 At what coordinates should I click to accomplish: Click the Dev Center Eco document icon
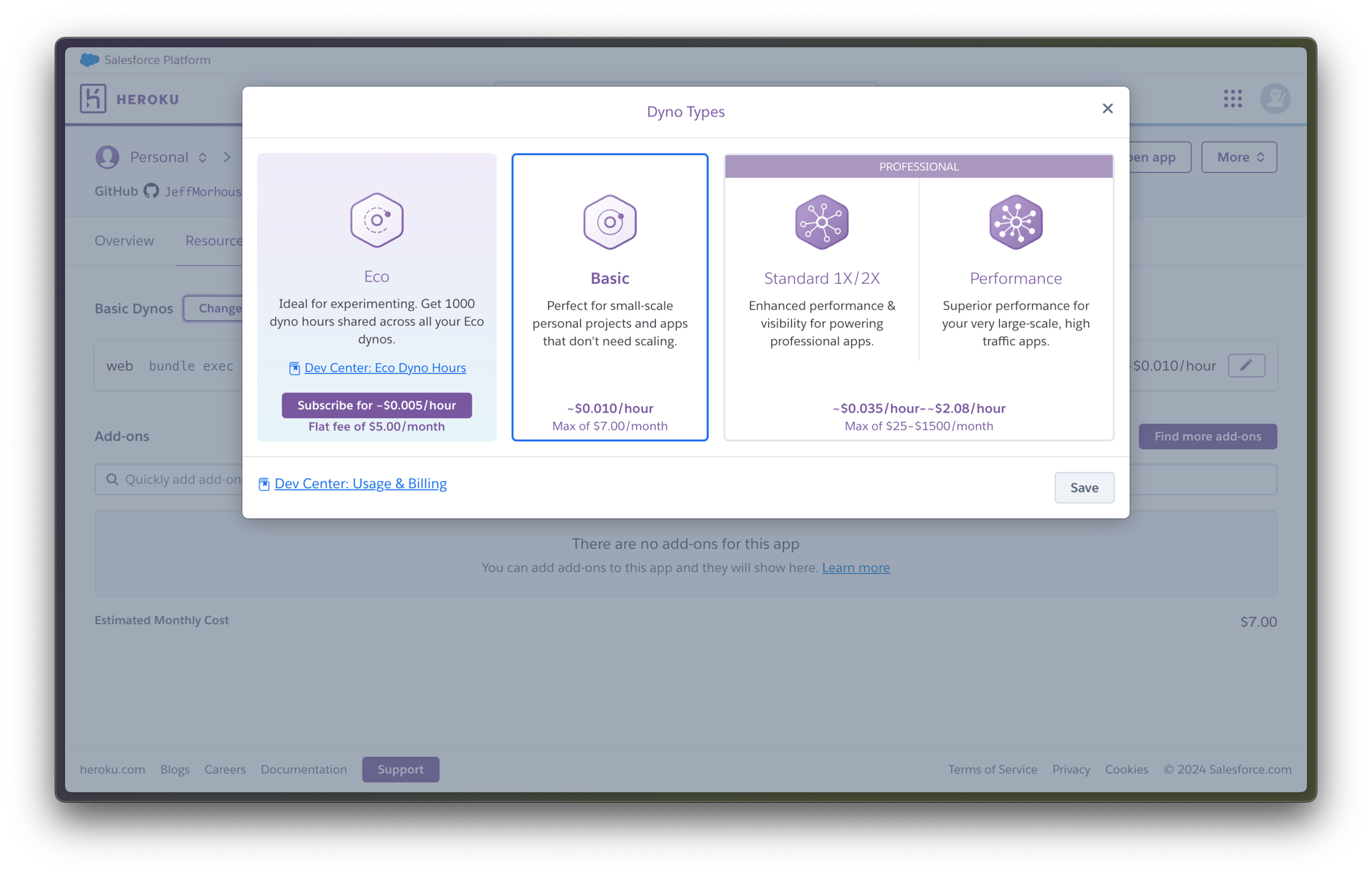point(294,368)
